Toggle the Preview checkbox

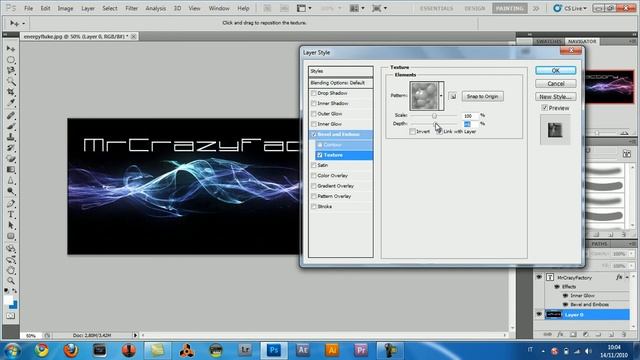(x=544, y=108)
